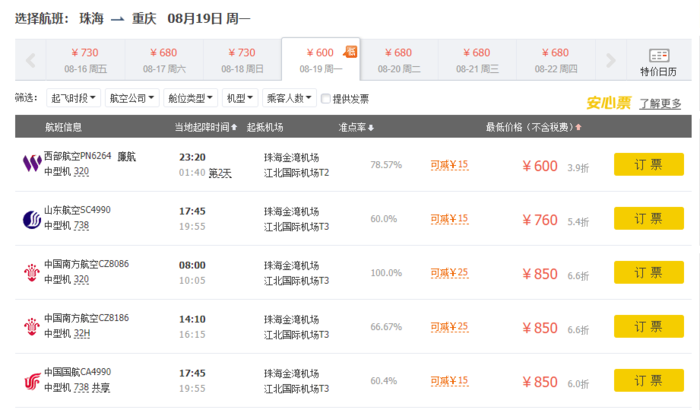The width and height of the screenshot is (700, 410).
Task: Click 了解更多 link
Action: pyautogui.click(x=660, y=103)
